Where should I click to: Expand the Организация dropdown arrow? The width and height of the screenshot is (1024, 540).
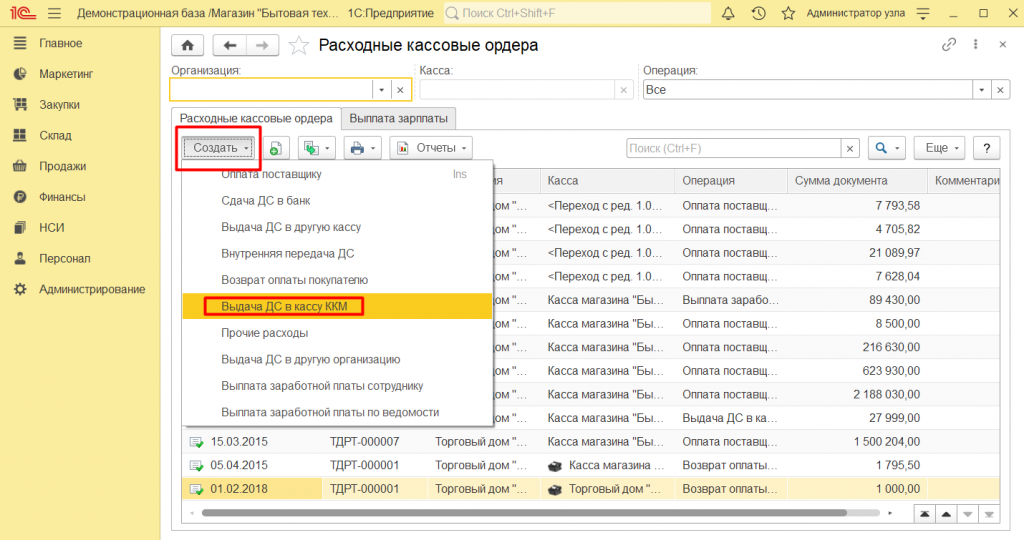380,90
